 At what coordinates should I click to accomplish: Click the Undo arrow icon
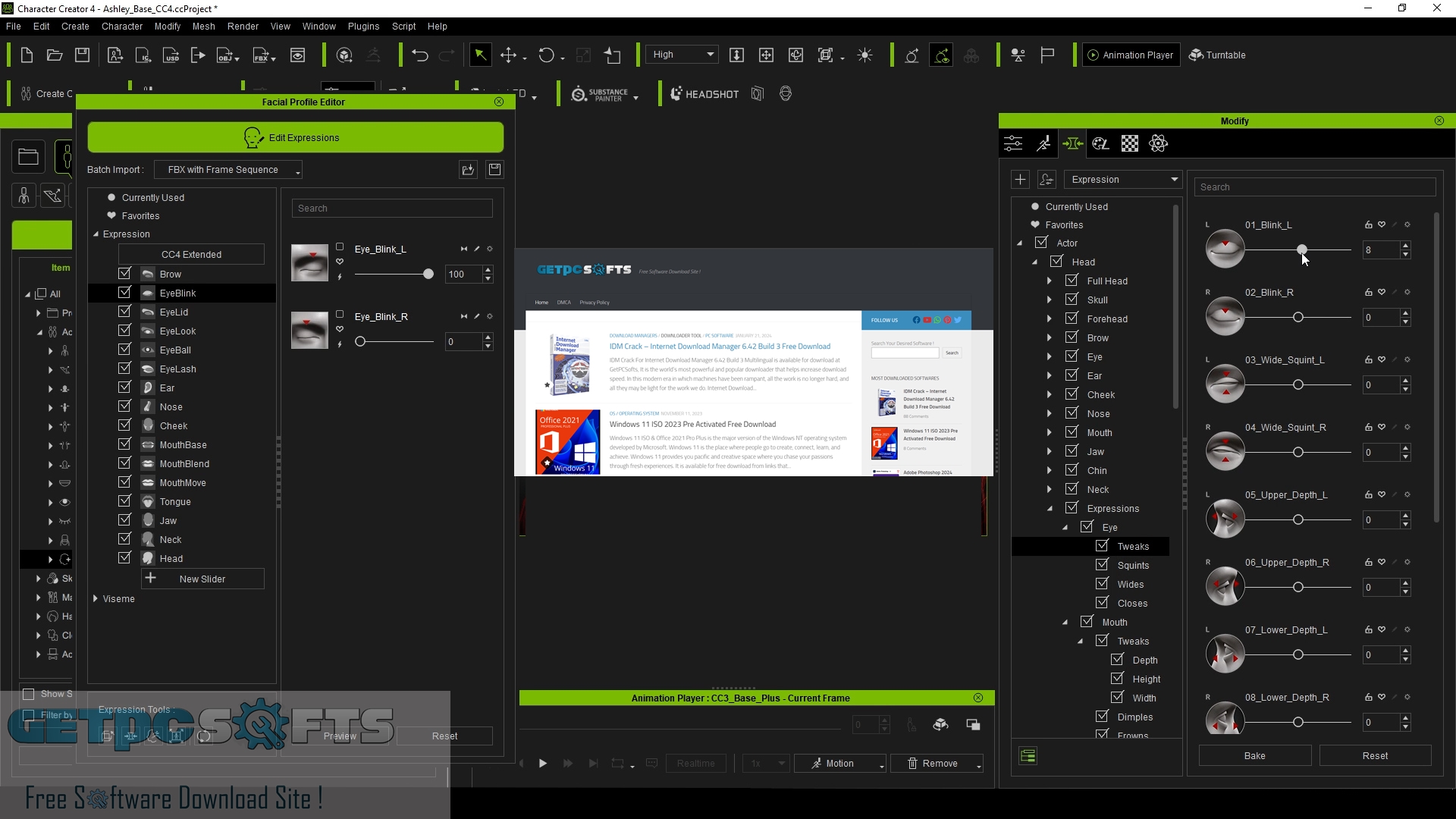pyautogui.click(x=419, y=55)
